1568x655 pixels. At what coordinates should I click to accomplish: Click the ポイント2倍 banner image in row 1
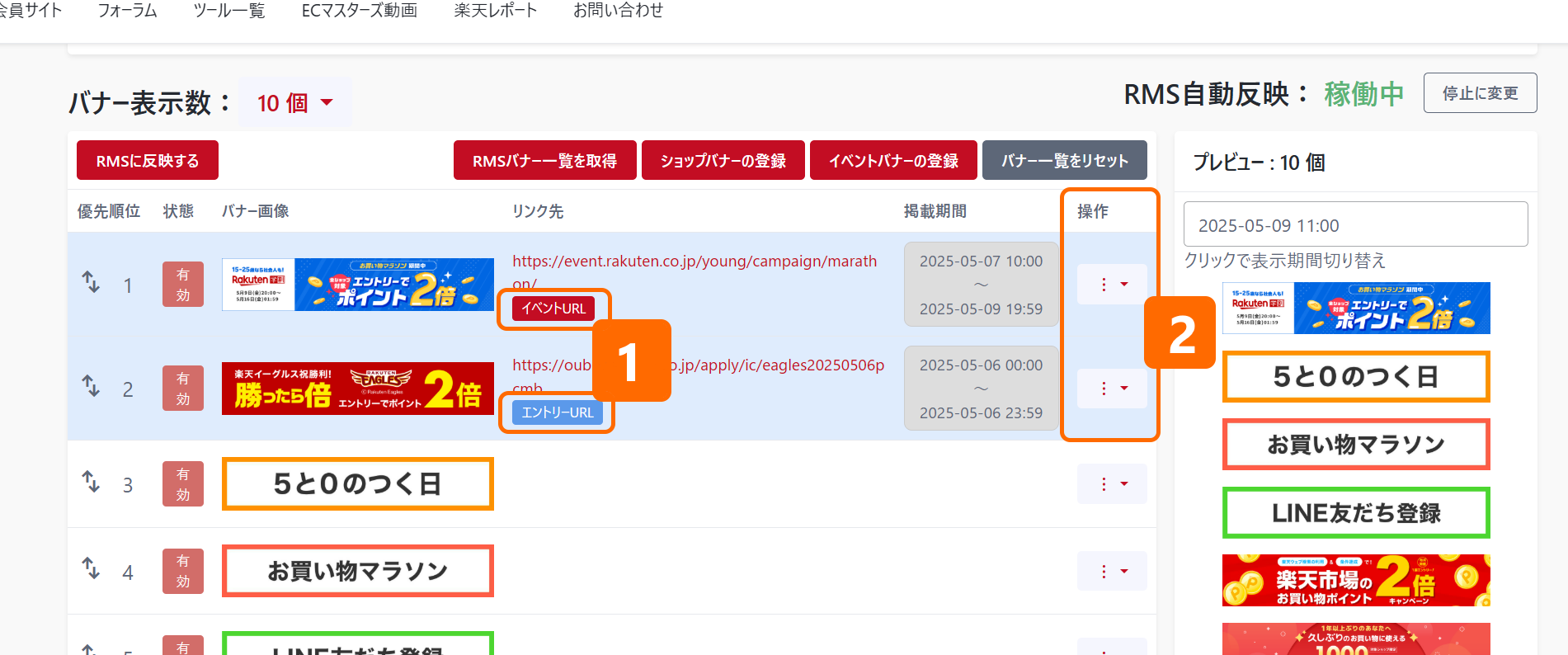(x=358, y=285)
